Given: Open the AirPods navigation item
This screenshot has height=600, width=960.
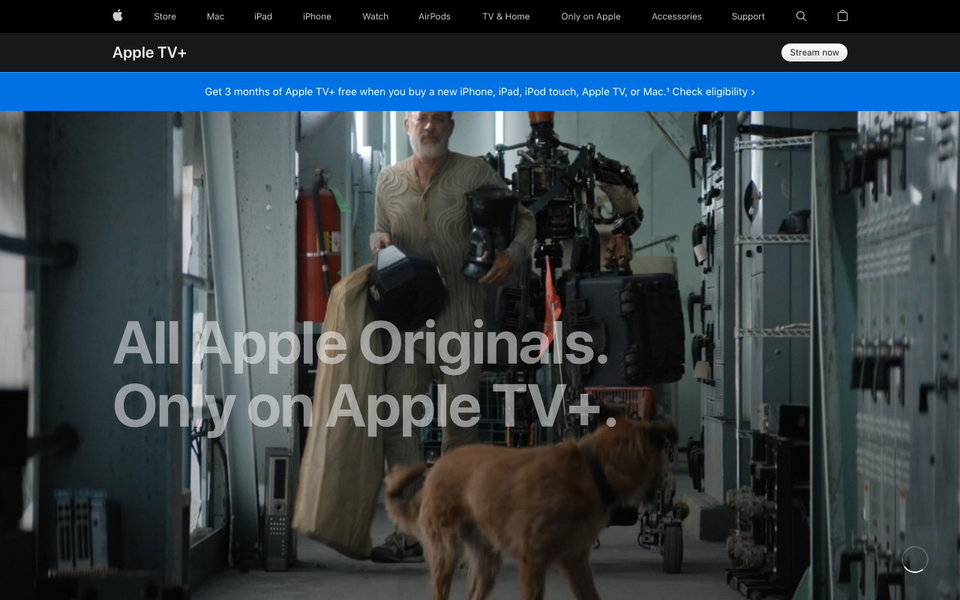Looking at the screenshot, I should tap(435, 17).
